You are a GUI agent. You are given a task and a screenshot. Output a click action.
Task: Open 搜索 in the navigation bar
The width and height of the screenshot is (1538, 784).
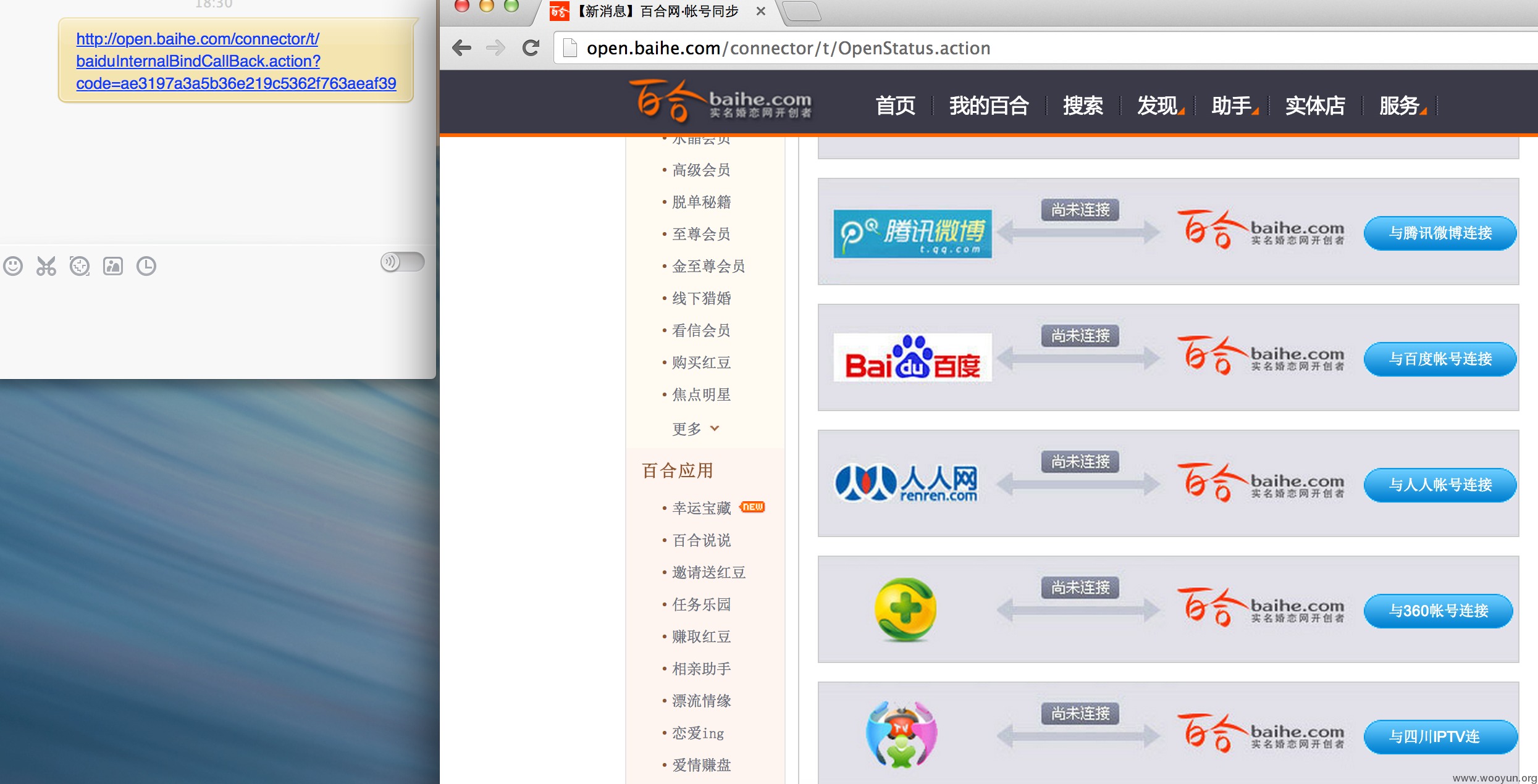pos(1083,106)
